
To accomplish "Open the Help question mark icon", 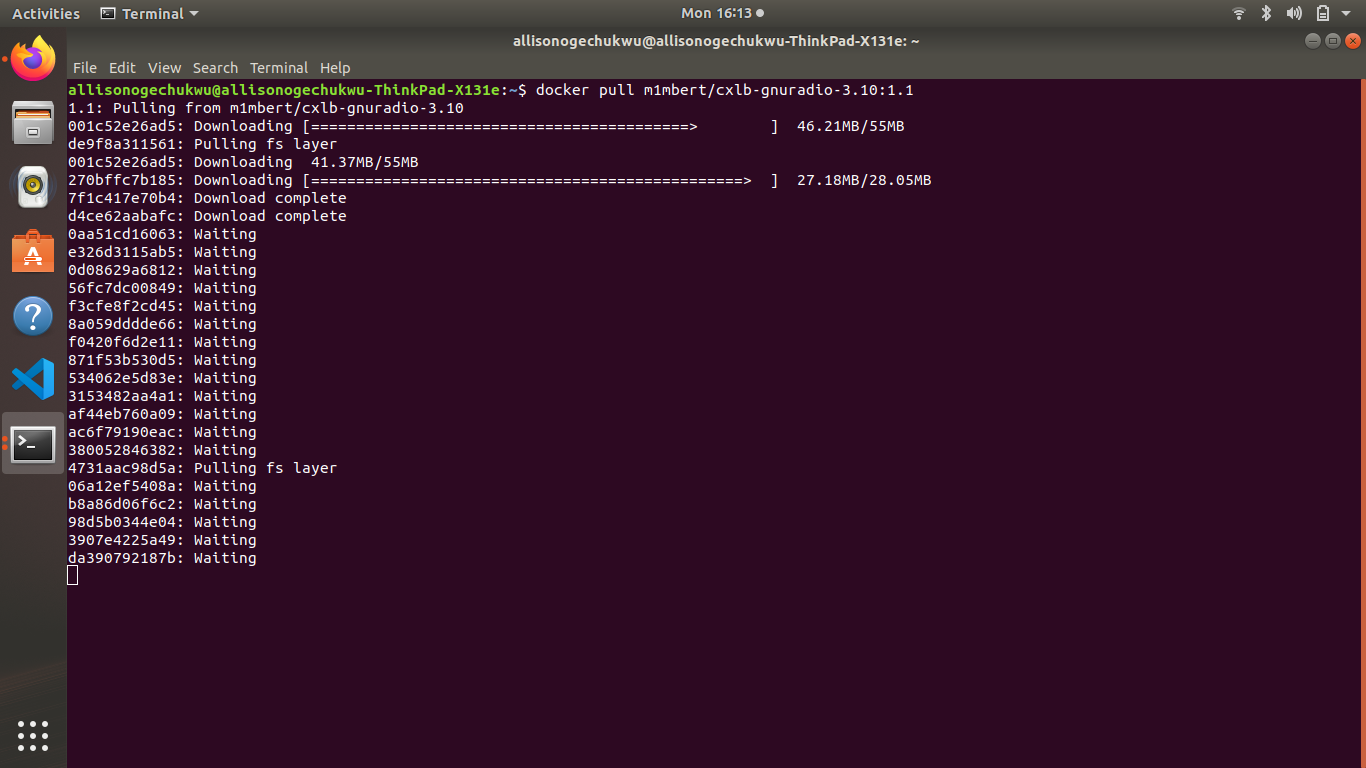I will [x=33, y=316].
